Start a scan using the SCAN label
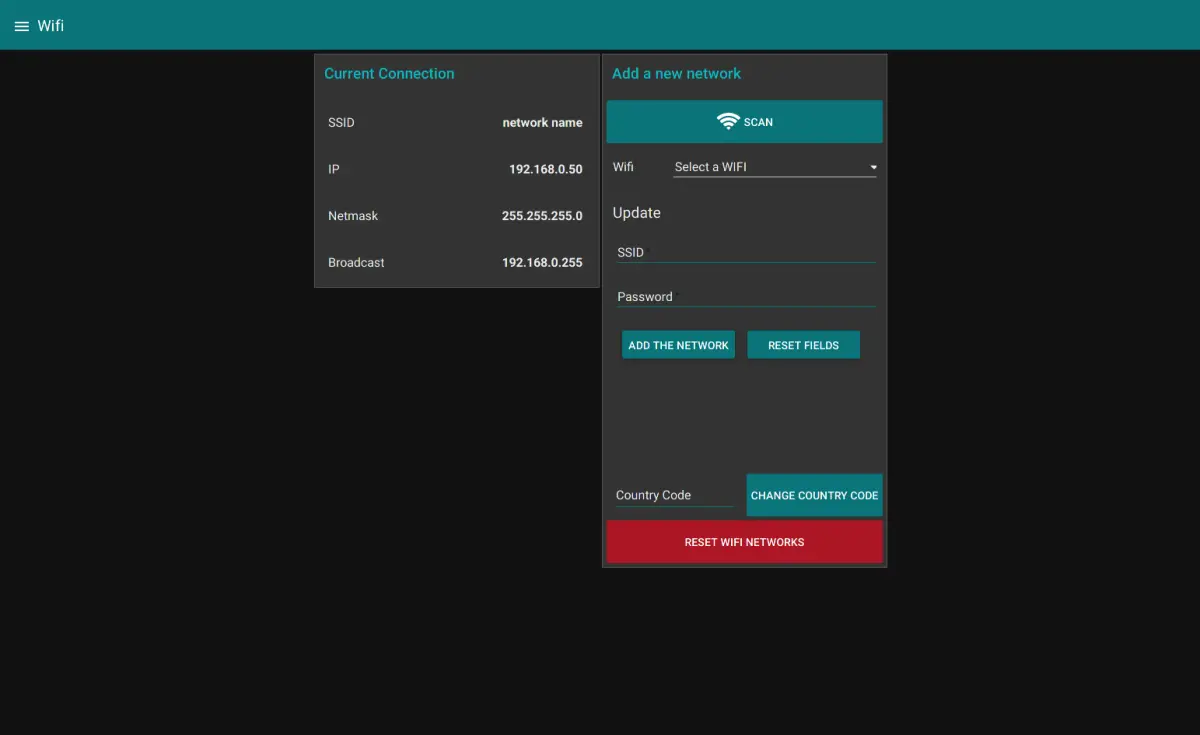 758,122
